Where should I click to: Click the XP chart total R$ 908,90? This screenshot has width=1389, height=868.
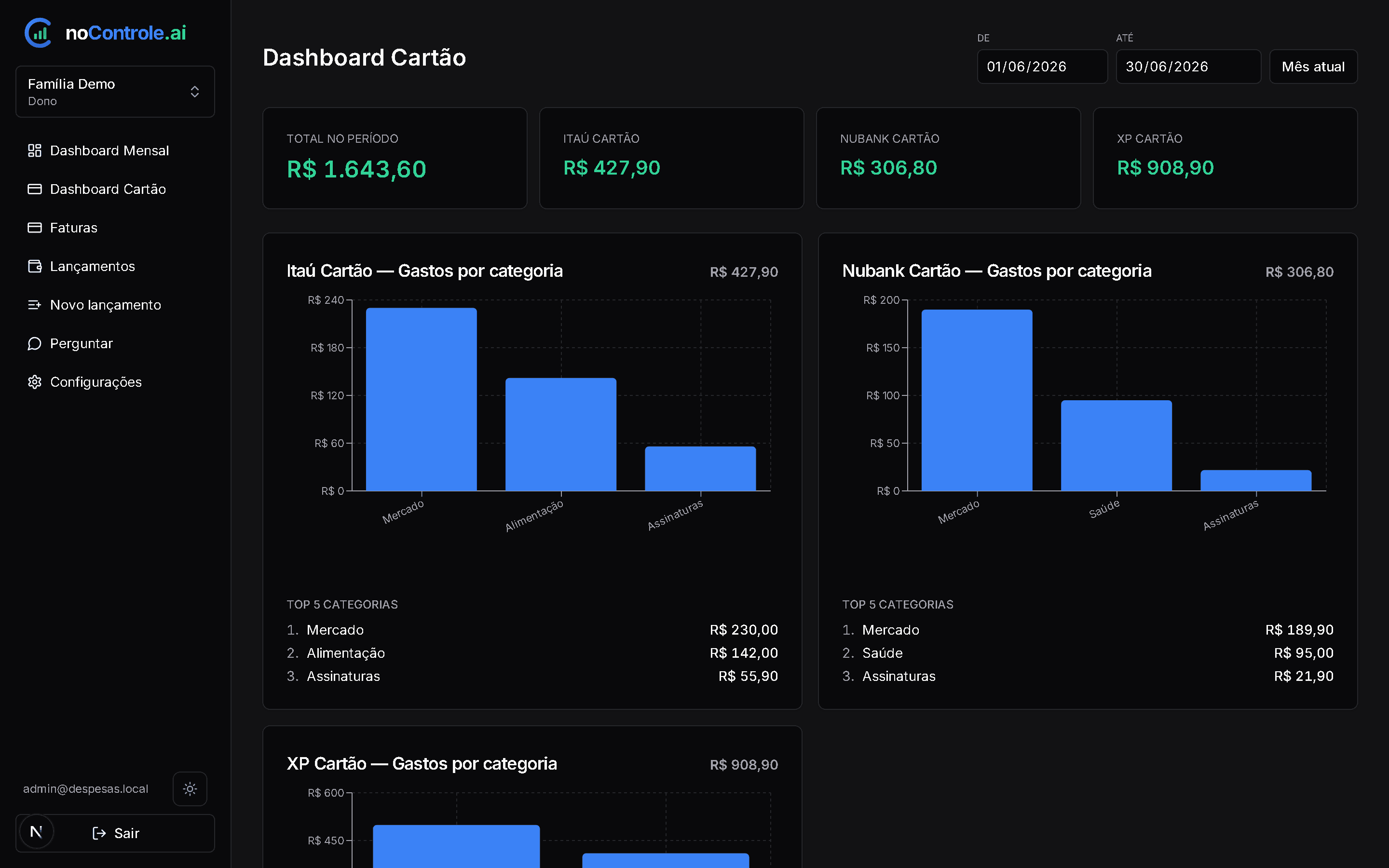(744, 765)
